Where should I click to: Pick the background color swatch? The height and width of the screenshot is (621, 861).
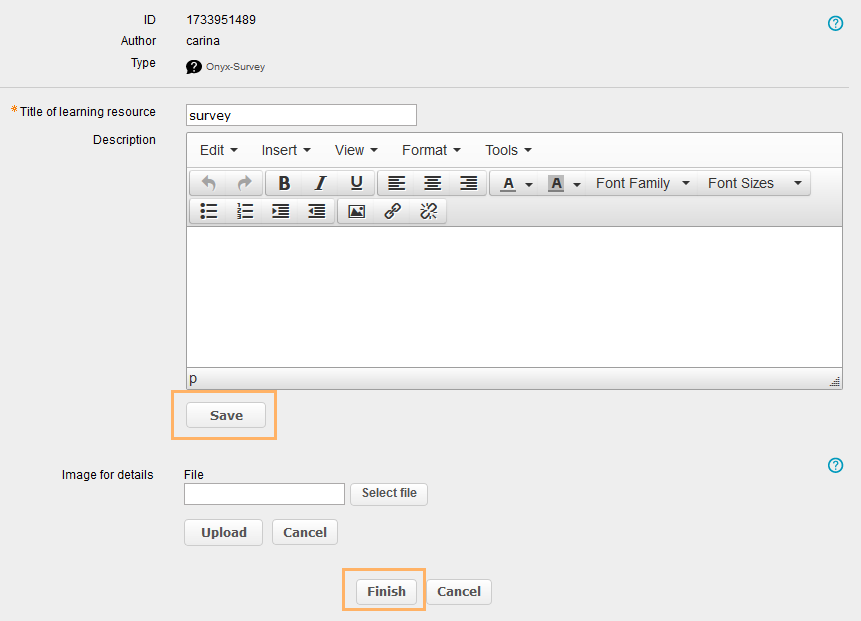(x=556, y=183)
